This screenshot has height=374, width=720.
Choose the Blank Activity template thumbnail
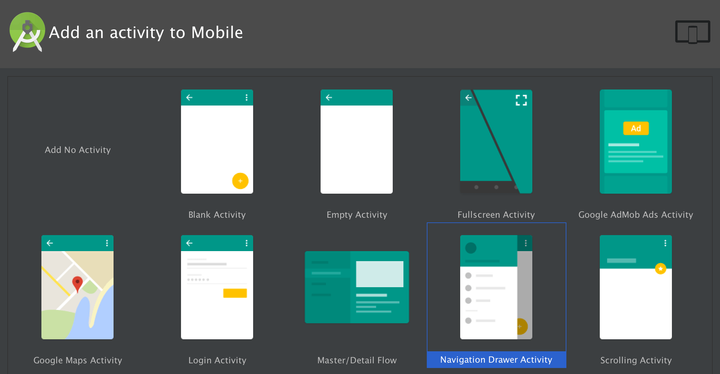point(217,142)
